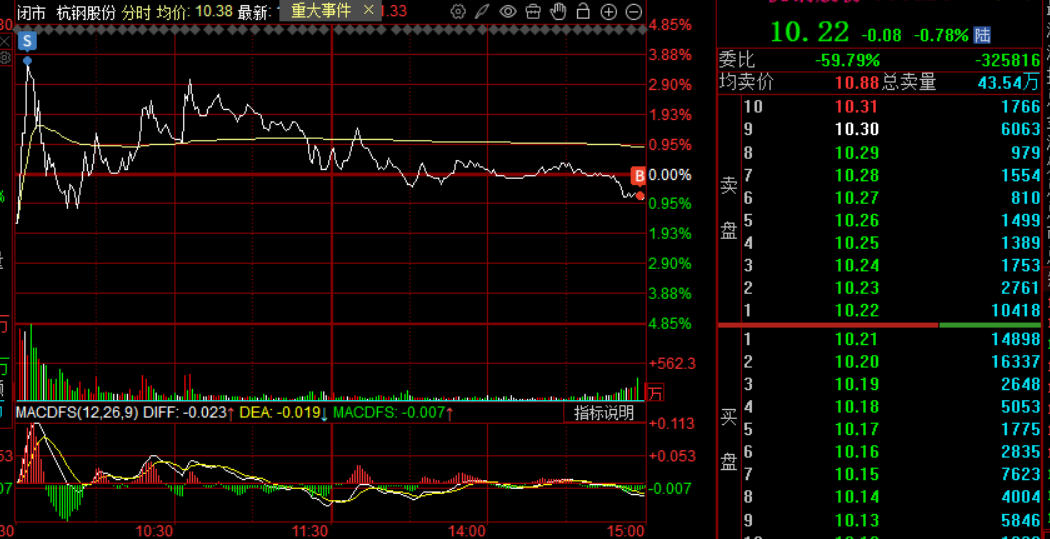The width and height of the screenshot is (1050, 539).
Task: Select buy level 4 price 10.18
Action: click(856, 407)
